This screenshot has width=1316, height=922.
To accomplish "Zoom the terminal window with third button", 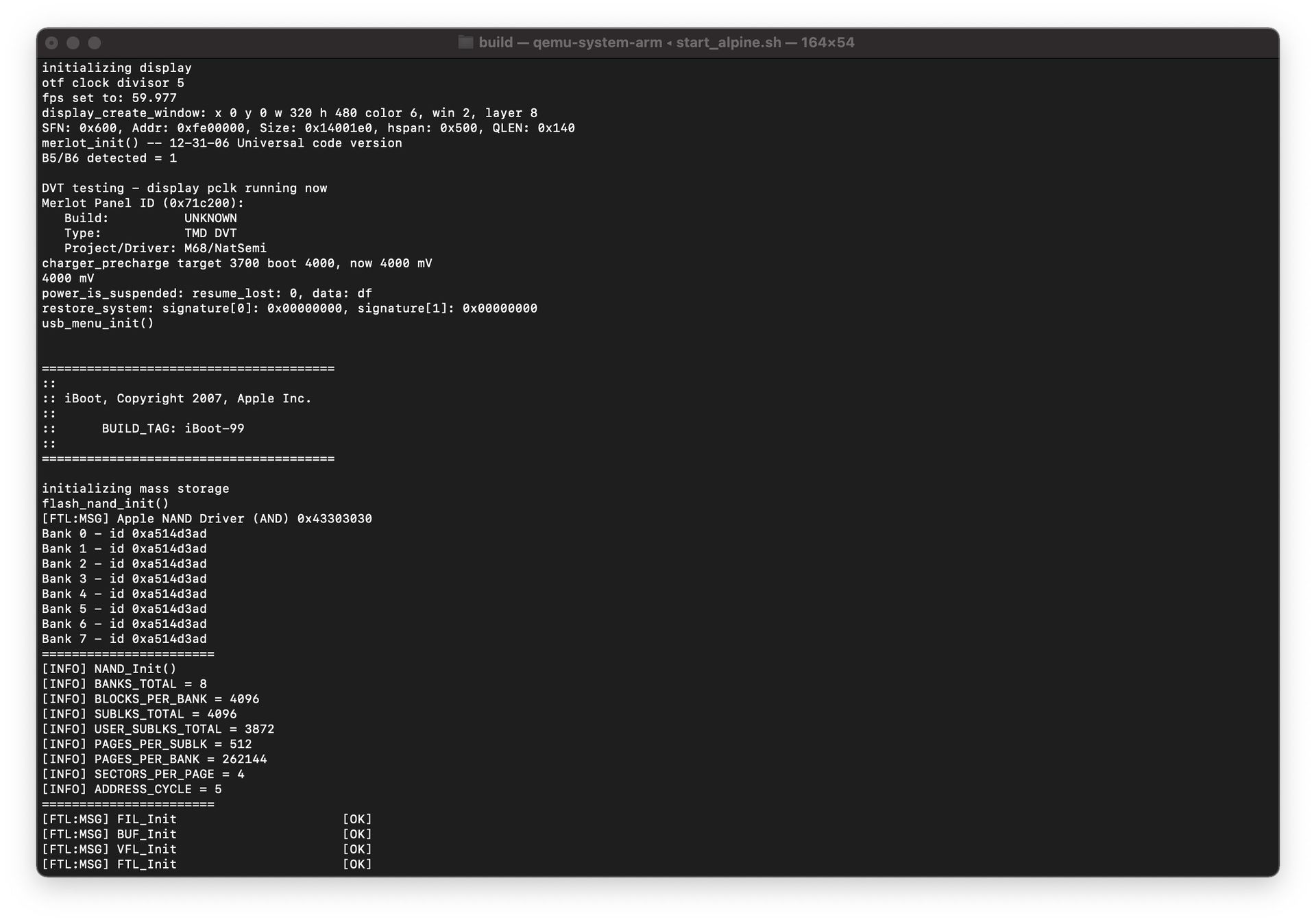I will [95, 43].
